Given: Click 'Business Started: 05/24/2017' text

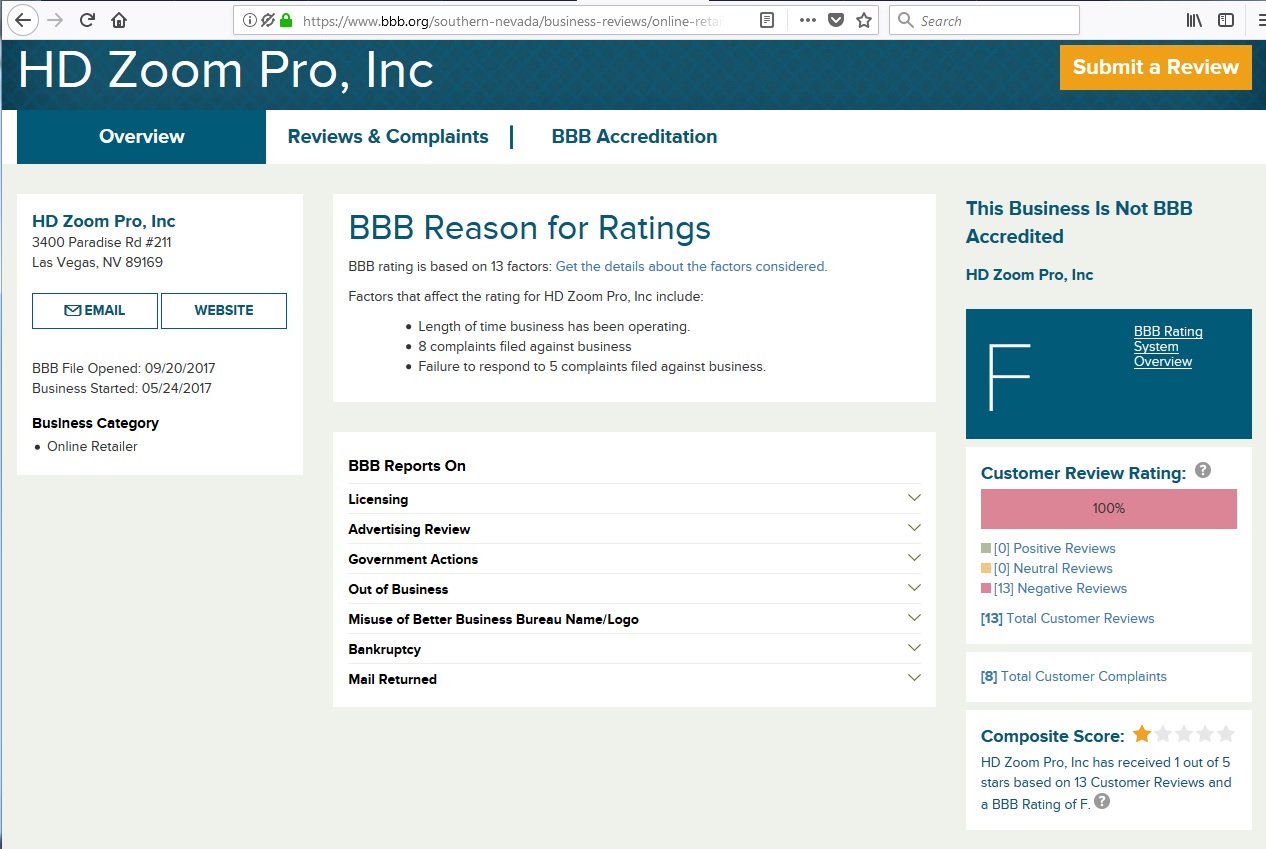Looking at the screenshot, I should 122,388.
